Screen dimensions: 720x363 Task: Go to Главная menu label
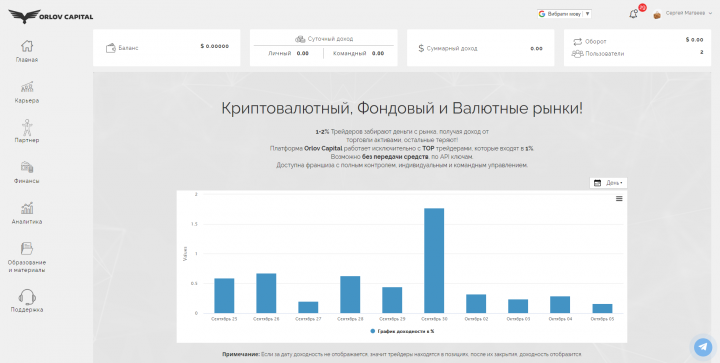27,60
